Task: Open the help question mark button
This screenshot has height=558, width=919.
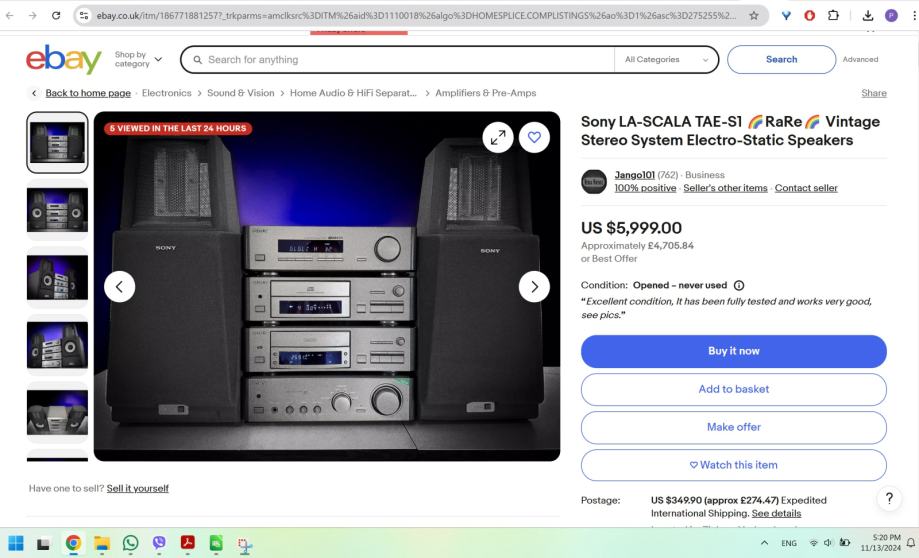Action: [x=889, y=498]
